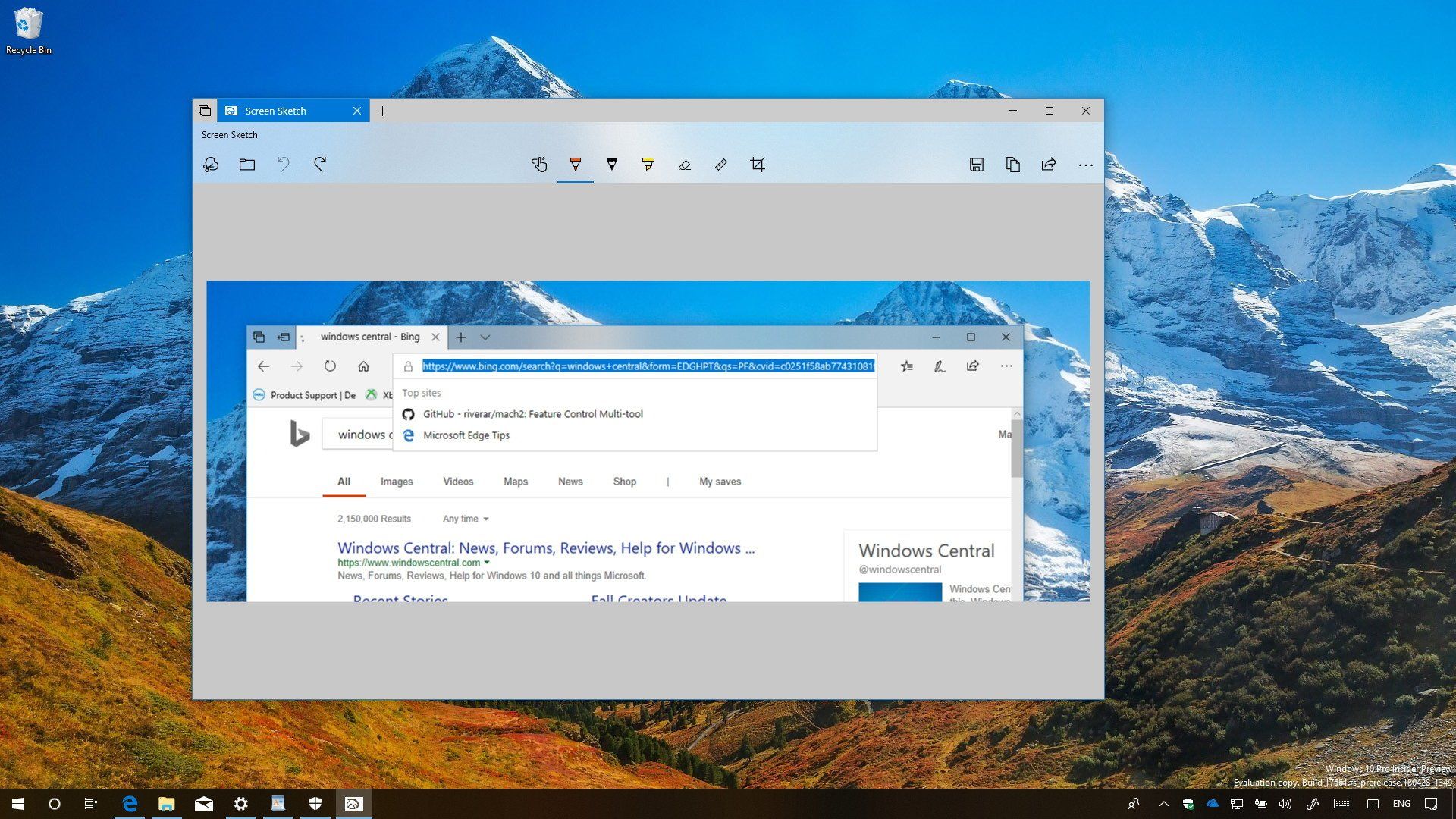This screenshot has width=1456, height=819.
Task: Open Settings gear on the taskbar
Action: tap(241, 804)
